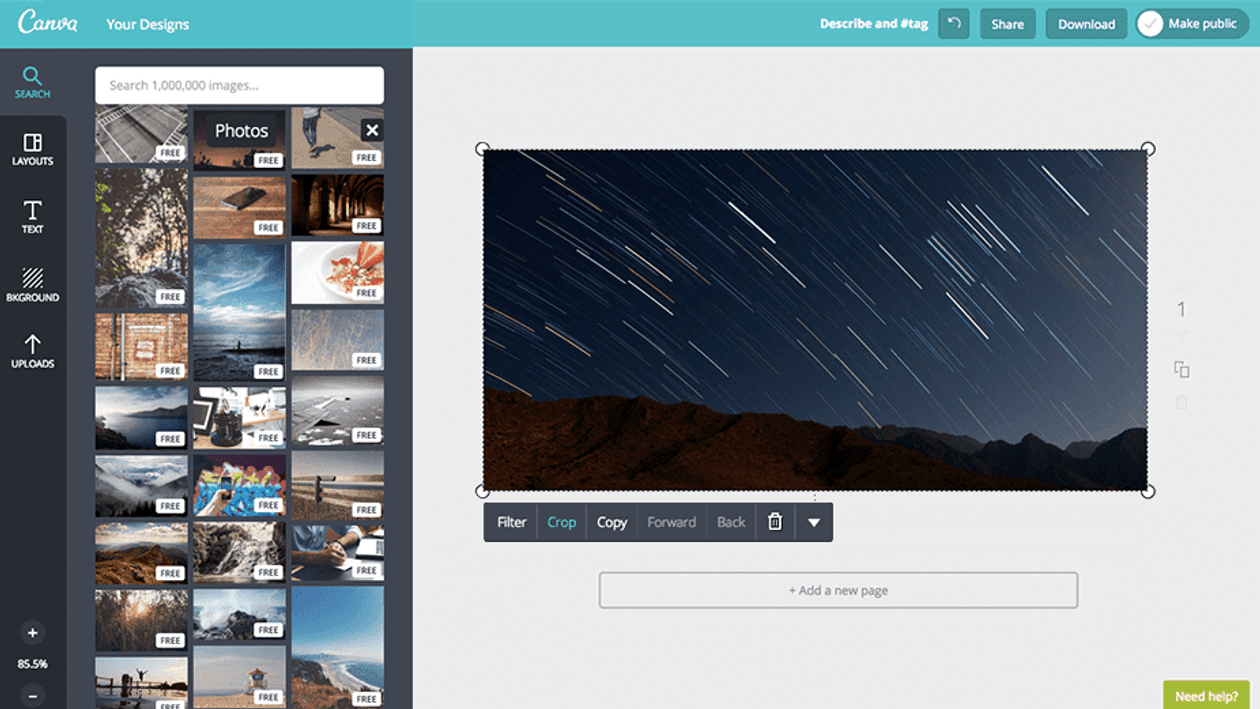This screenshot has height=709, width=1260.
Task: Click the image search input field
Action: [239, 86]
